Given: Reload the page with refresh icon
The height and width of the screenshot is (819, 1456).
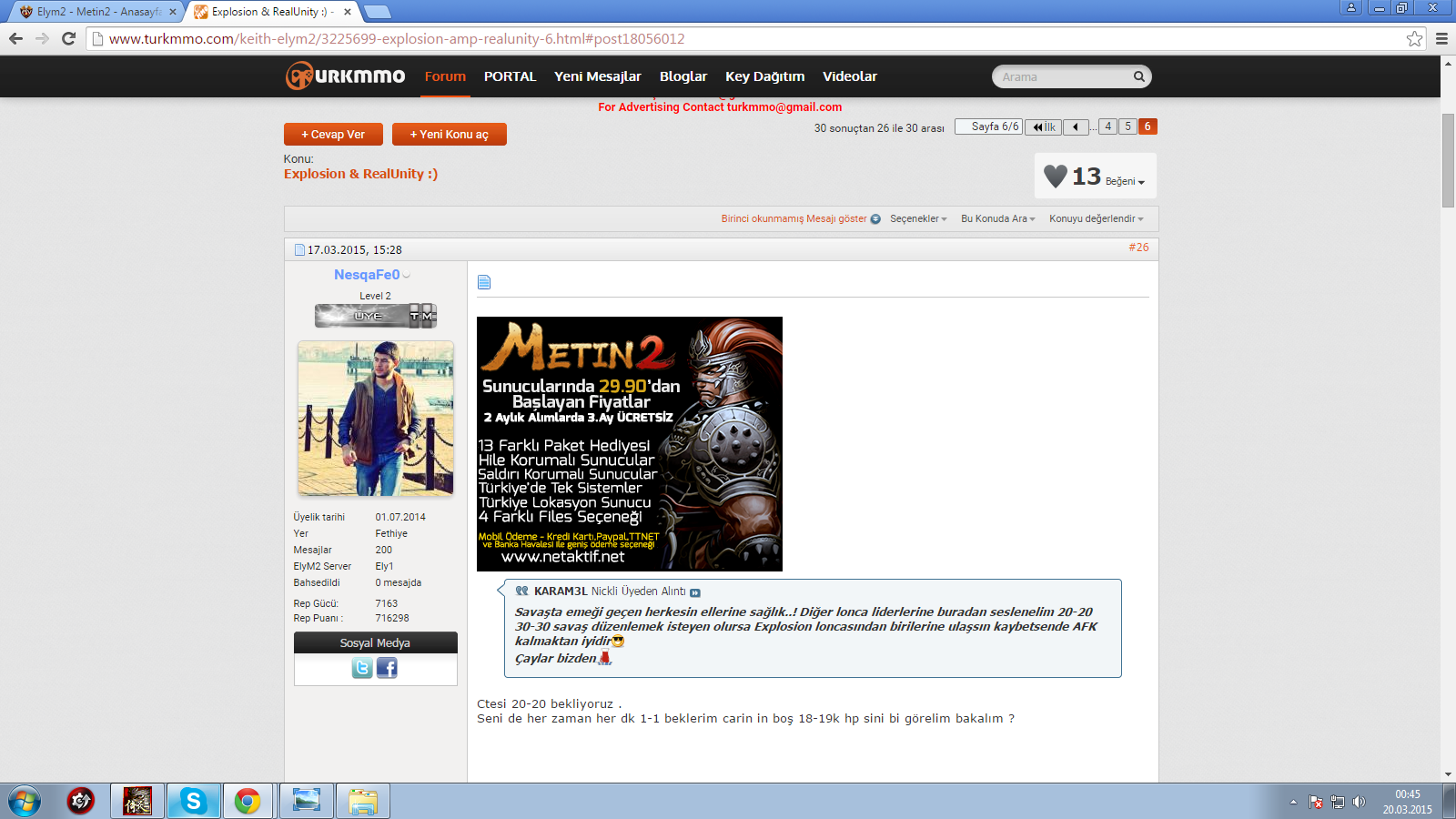Looking at the screenshot, I should (68, 38).
